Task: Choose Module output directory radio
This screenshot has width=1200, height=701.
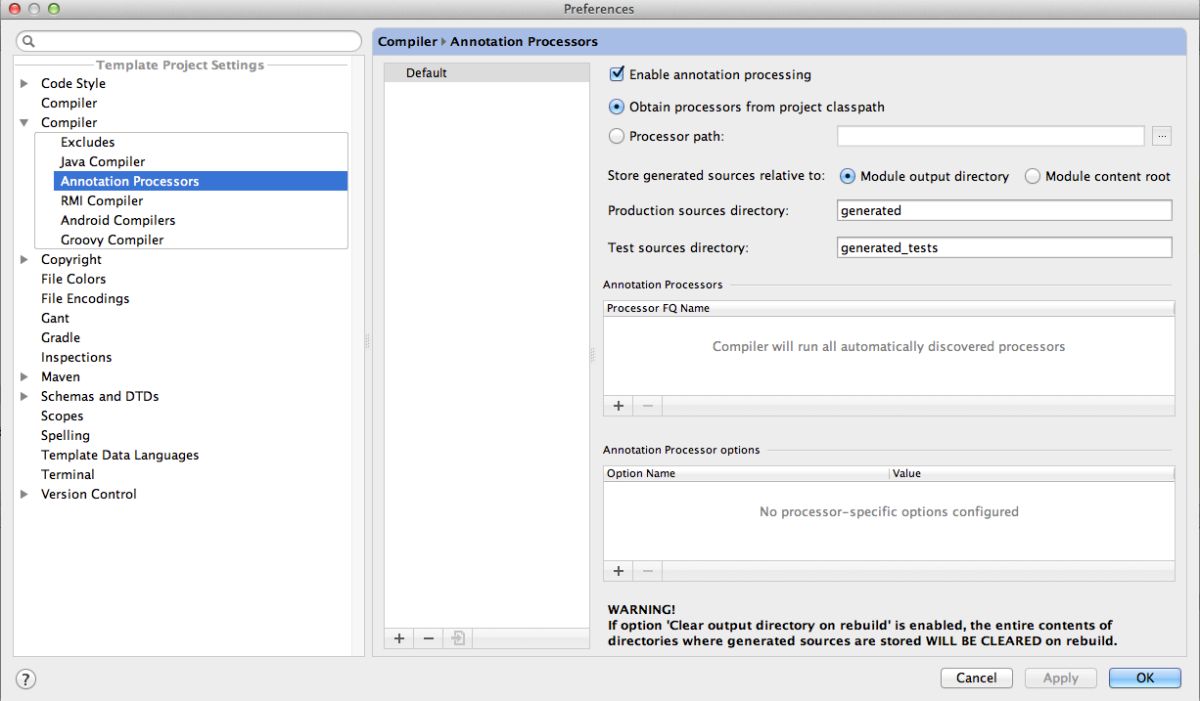Action: tap(848, 176)
